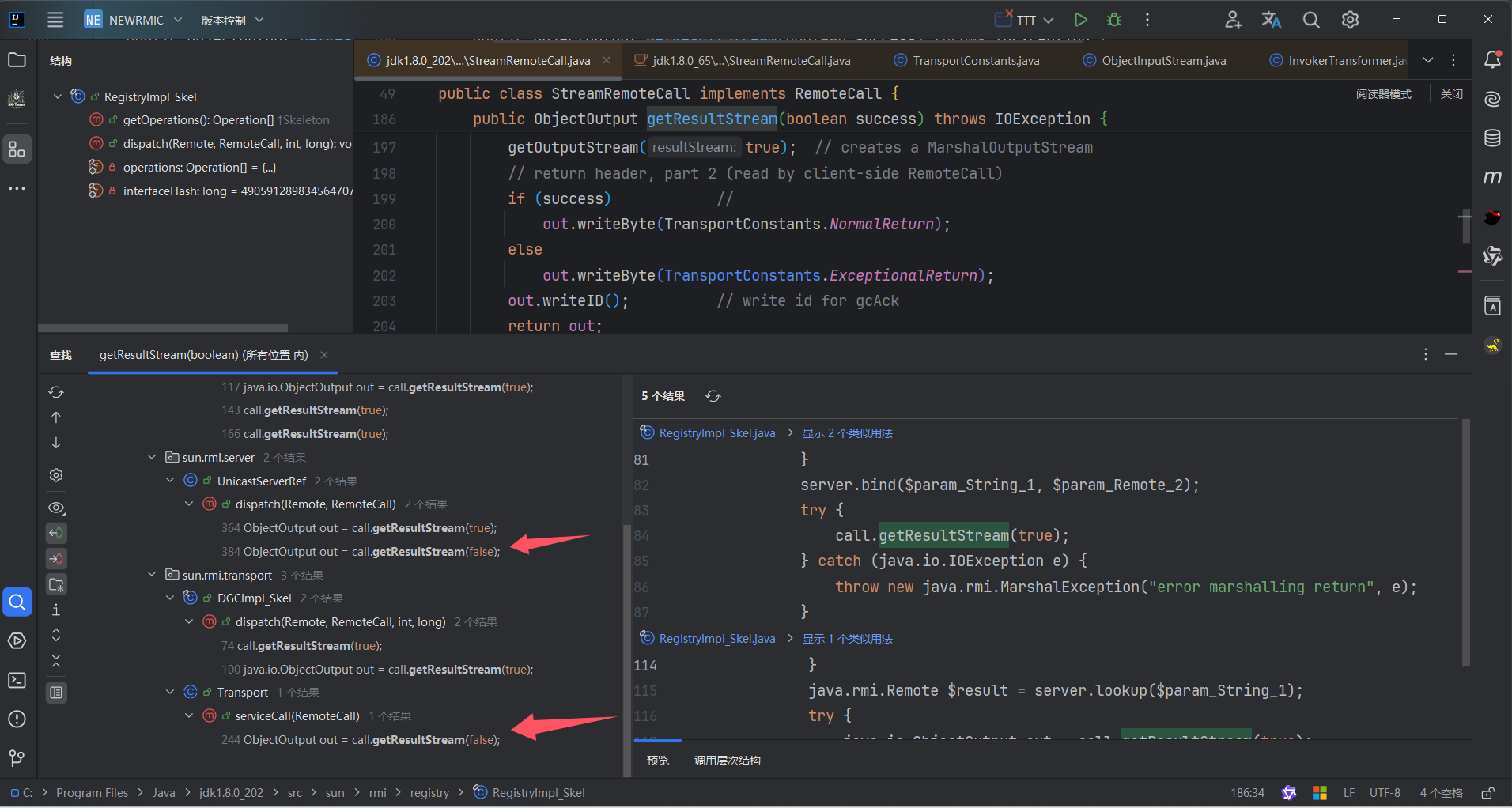Click 显示 2 个类似用法 link
The image size is (1512, 808).
(847, 433)
